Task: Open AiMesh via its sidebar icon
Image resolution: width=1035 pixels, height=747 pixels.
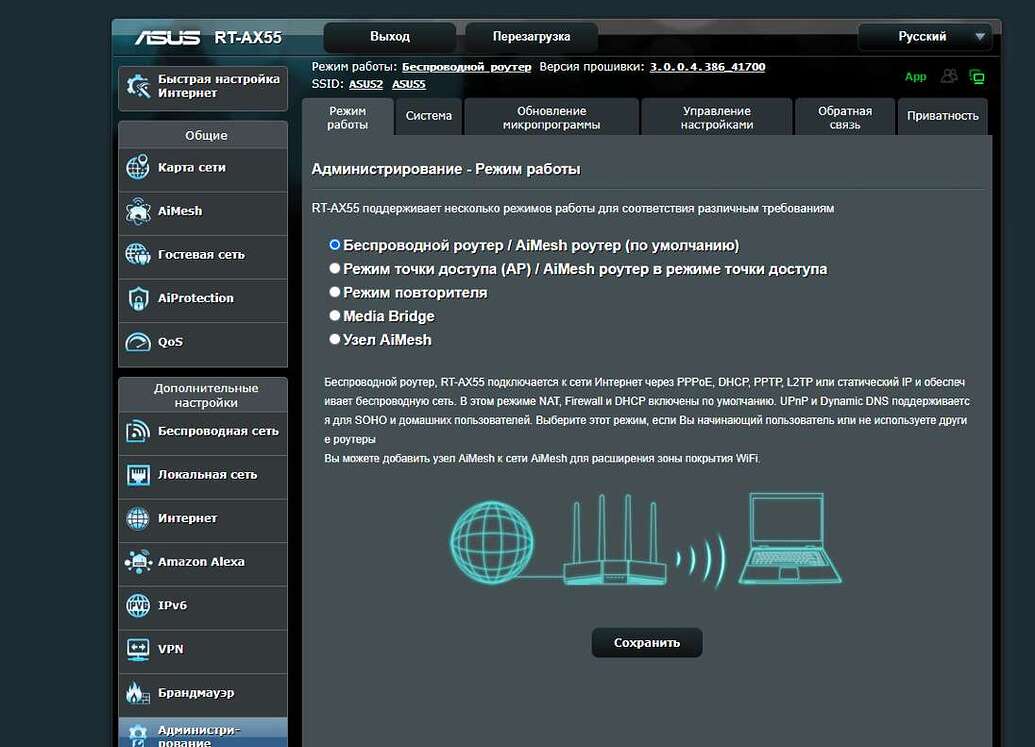Action: click(x=138, y=211)
